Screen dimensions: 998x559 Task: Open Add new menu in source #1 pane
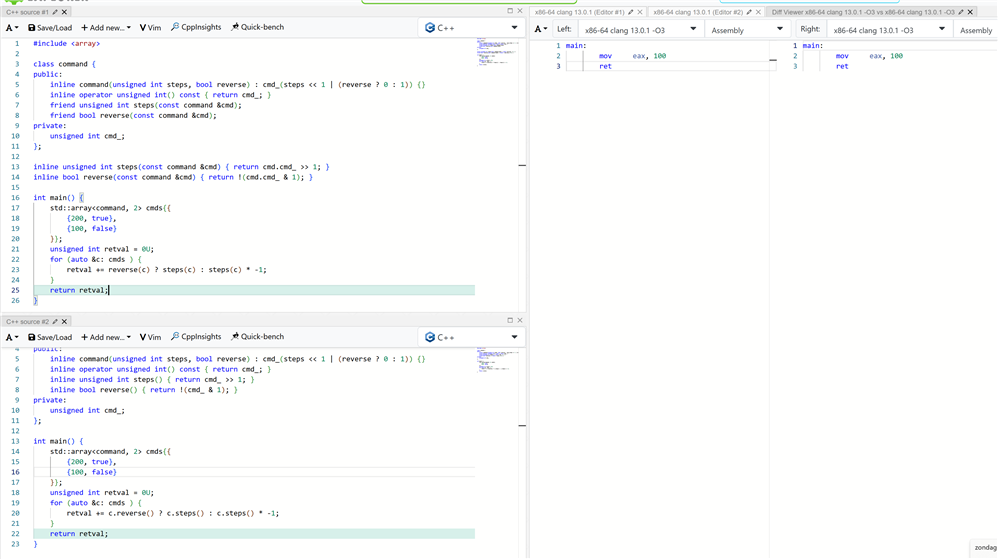point(106,28)
